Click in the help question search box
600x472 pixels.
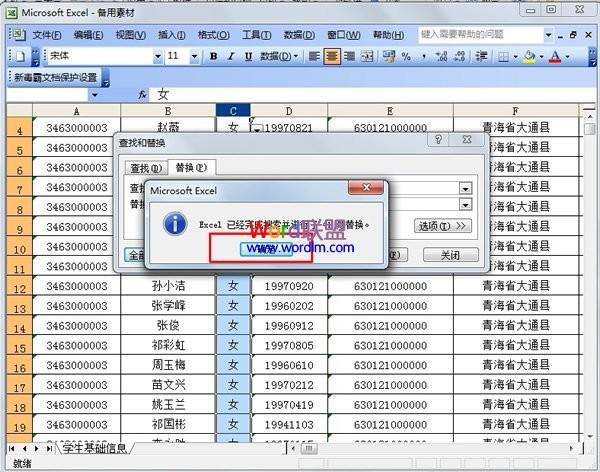pyautogui.click(x=481, y=35)
